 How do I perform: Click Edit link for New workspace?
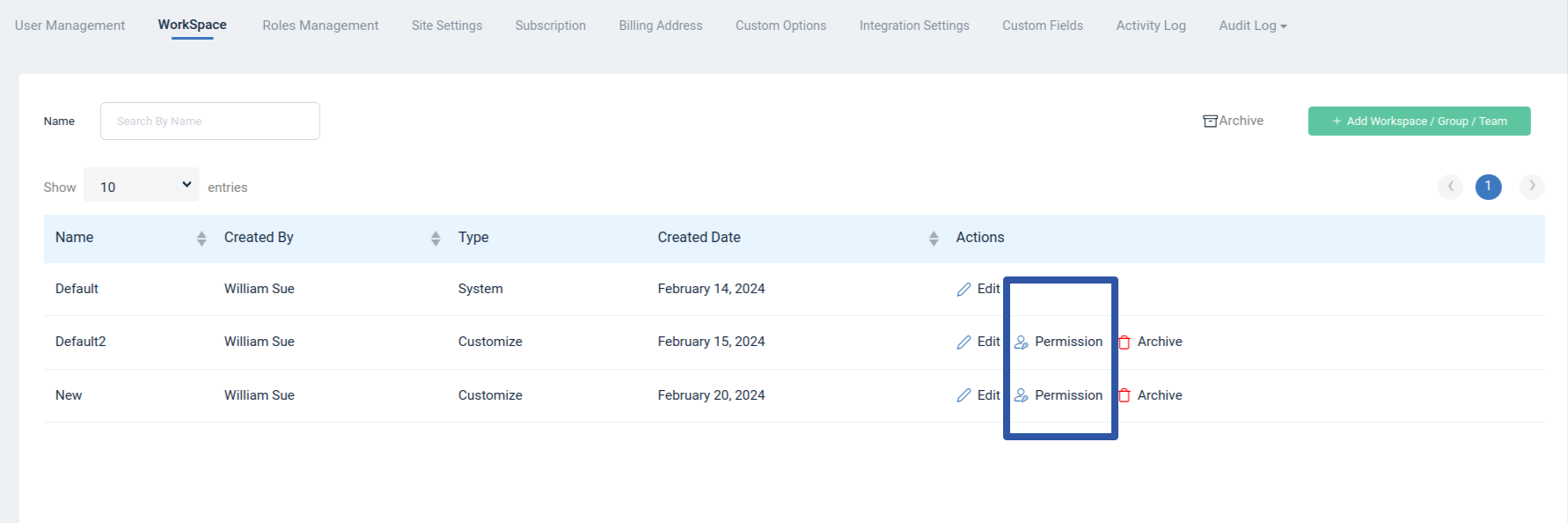click(988, 395)
